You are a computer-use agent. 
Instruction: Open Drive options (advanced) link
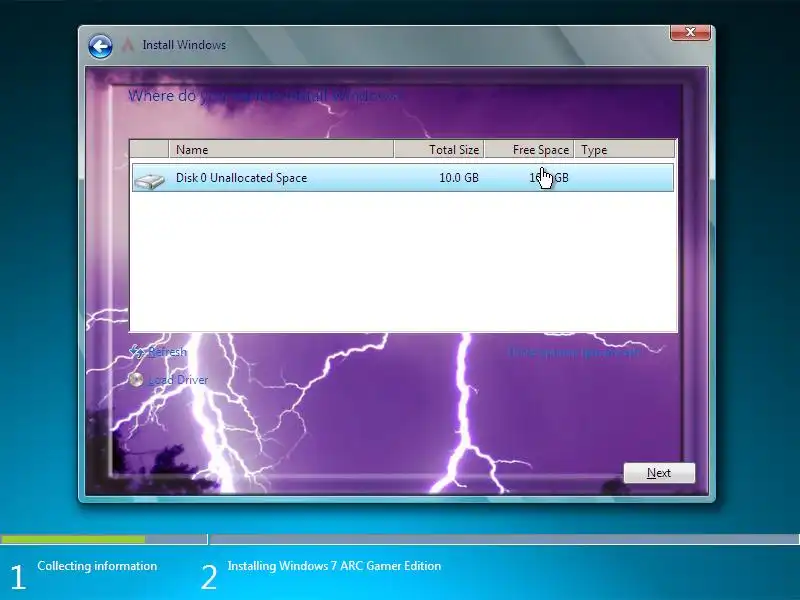click(574, 352)
